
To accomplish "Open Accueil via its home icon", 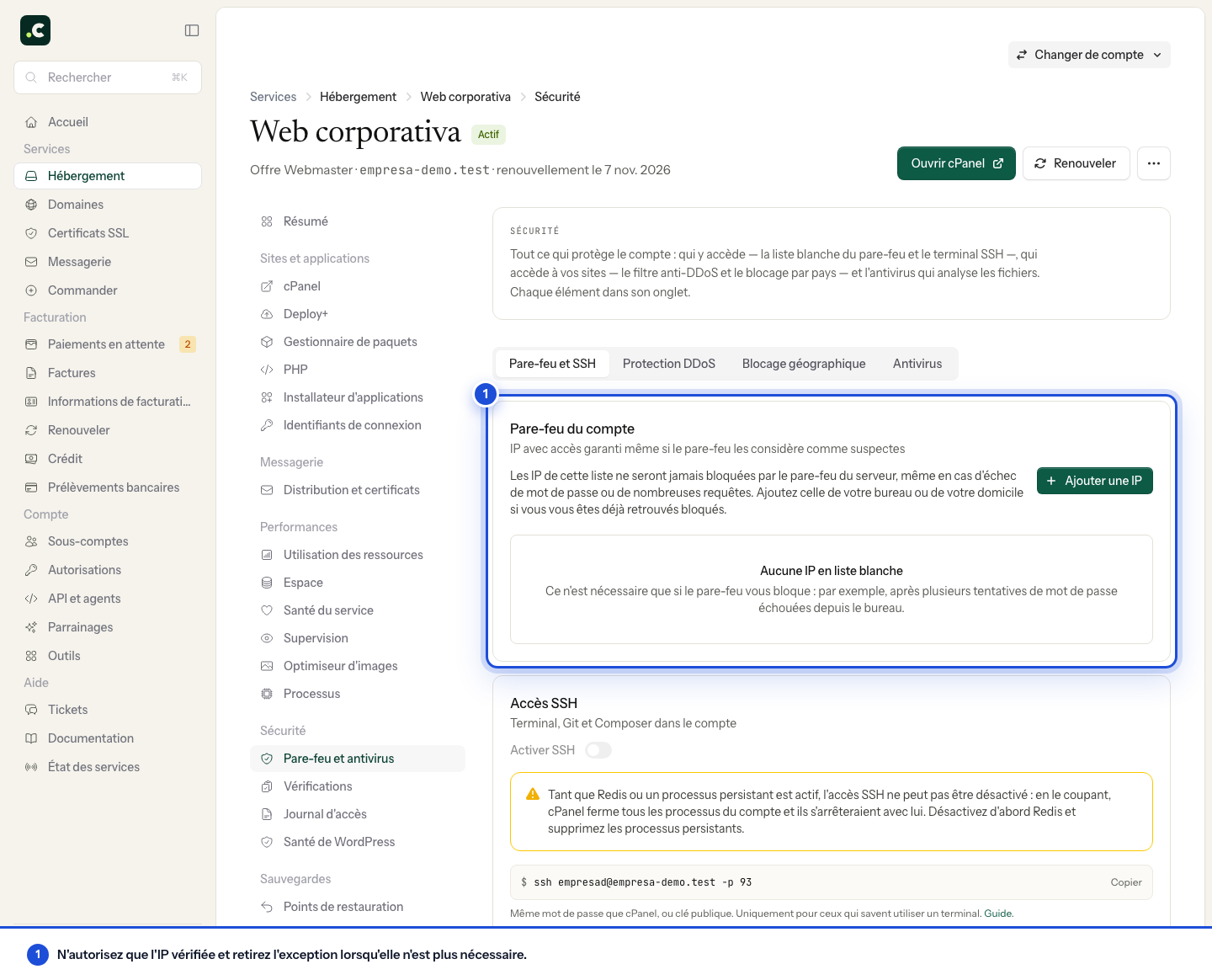I will click(x=31, y=122).
